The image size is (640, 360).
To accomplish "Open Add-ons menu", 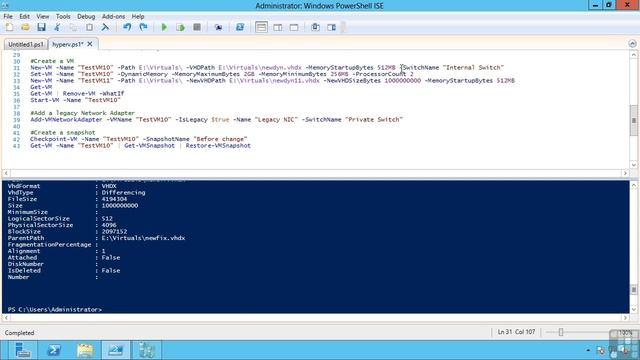I will point(113,16).
